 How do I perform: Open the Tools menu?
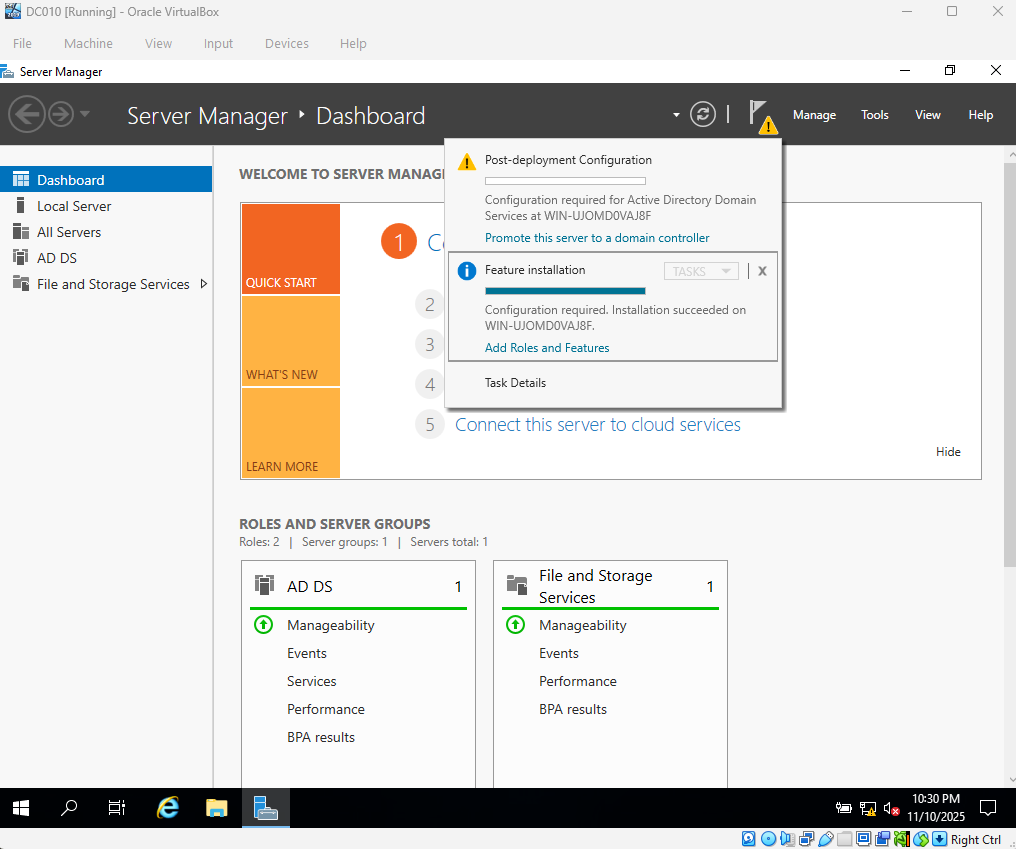874,114
